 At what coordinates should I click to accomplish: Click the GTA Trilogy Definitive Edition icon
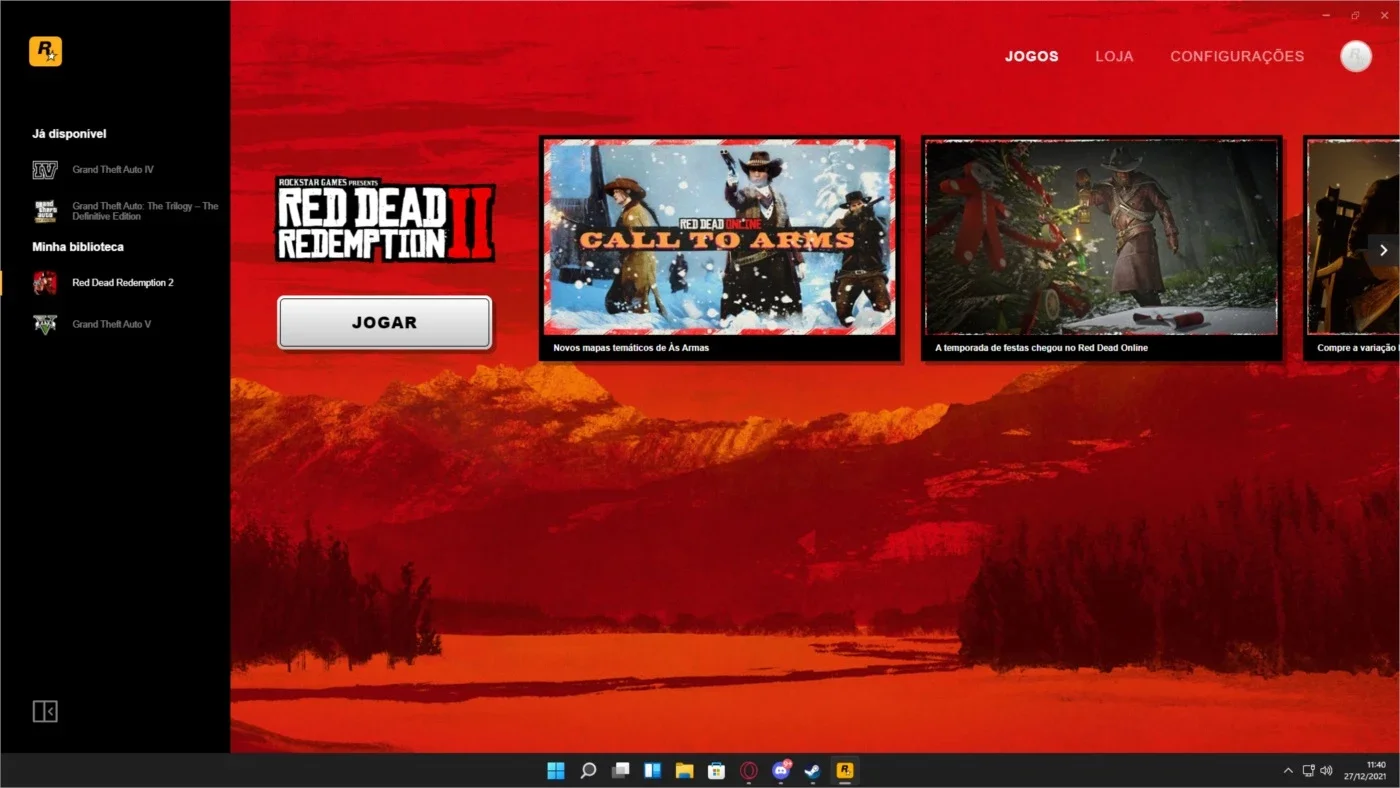coord(45,211)
